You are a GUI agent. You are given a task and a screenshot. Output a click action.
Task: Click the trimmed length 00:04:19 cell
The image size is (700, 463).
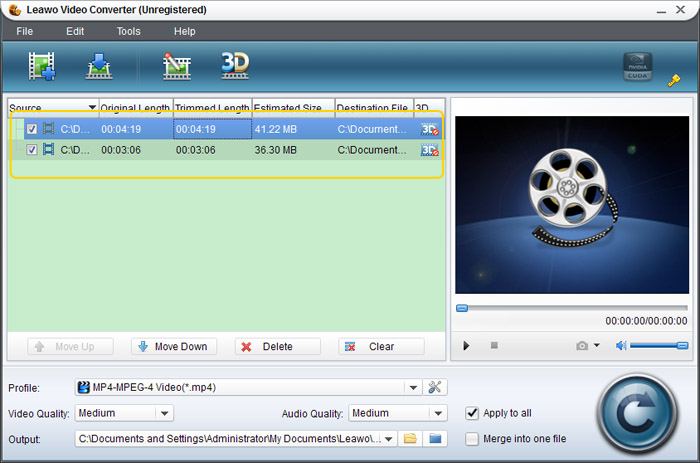coord(212,129)
